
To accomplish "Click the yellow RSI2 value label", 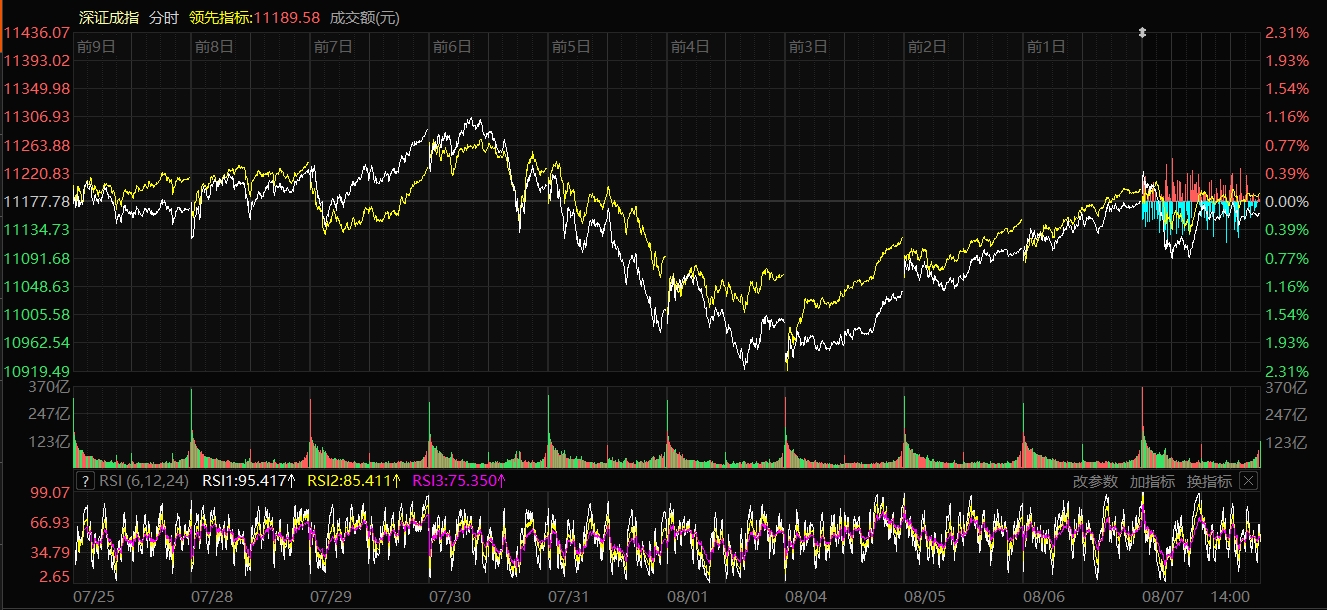I will click(x=354, y=481).
